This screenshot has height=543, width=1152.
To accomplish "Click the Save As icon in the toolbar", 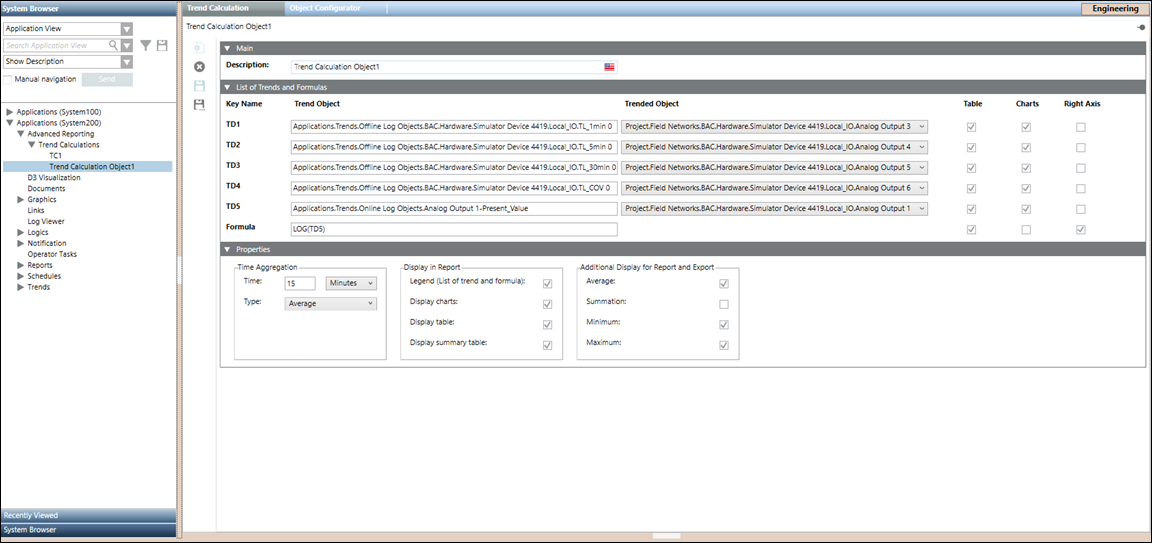I will (199, 104).
